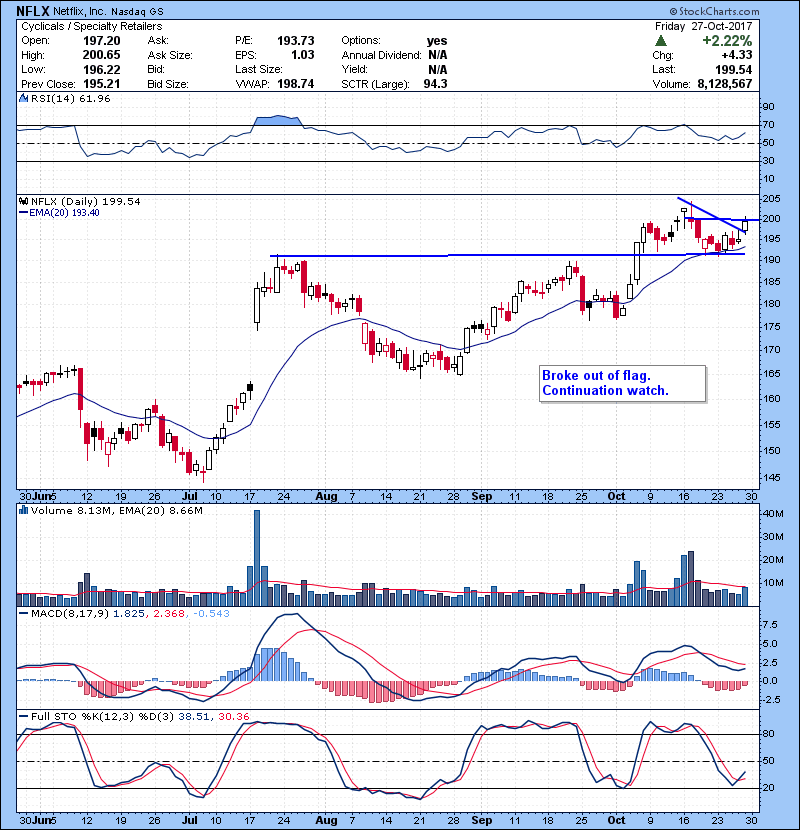800x830 pixels.
Task: Click the Volume 8.13M, EMA(20) 8.66M label
Action: point(116,511)
